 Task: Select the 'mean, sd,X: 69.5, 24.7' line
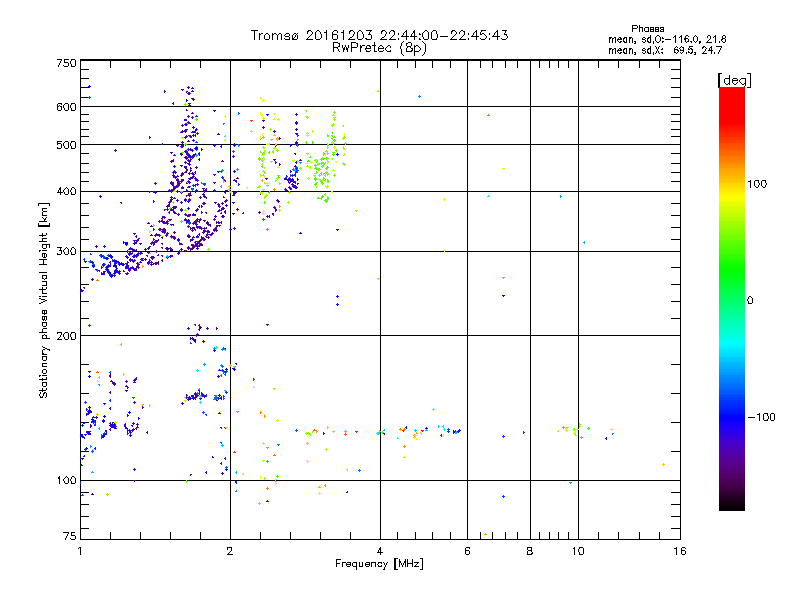pos(665,50)
